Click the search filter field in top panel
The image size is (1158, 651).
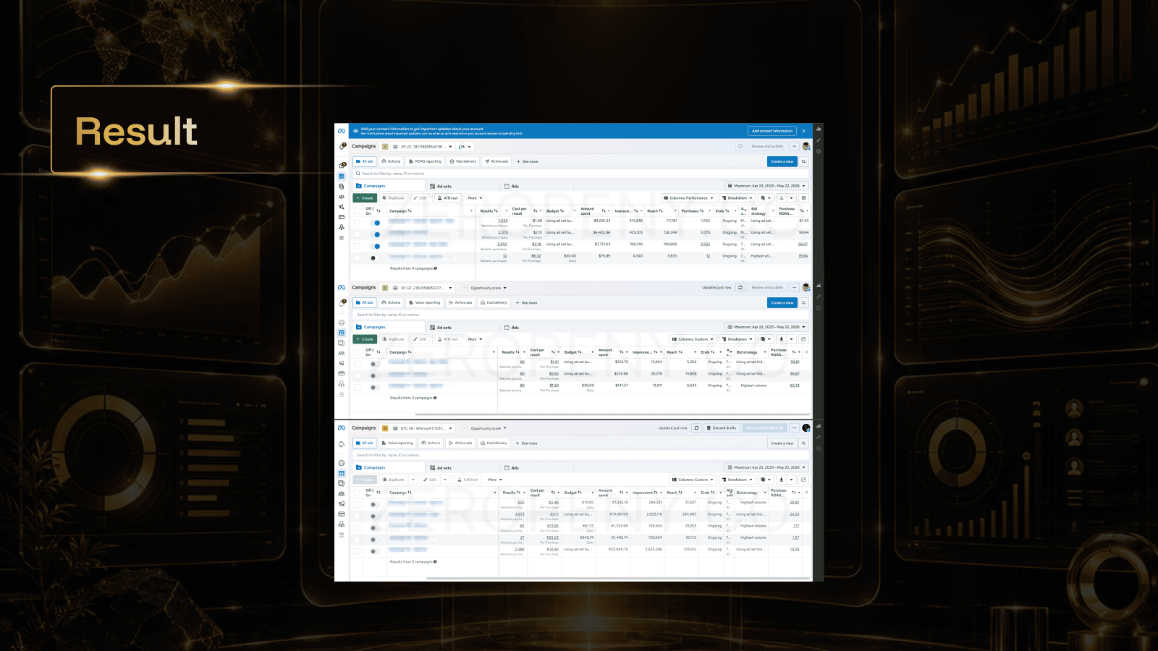(580, 174)
